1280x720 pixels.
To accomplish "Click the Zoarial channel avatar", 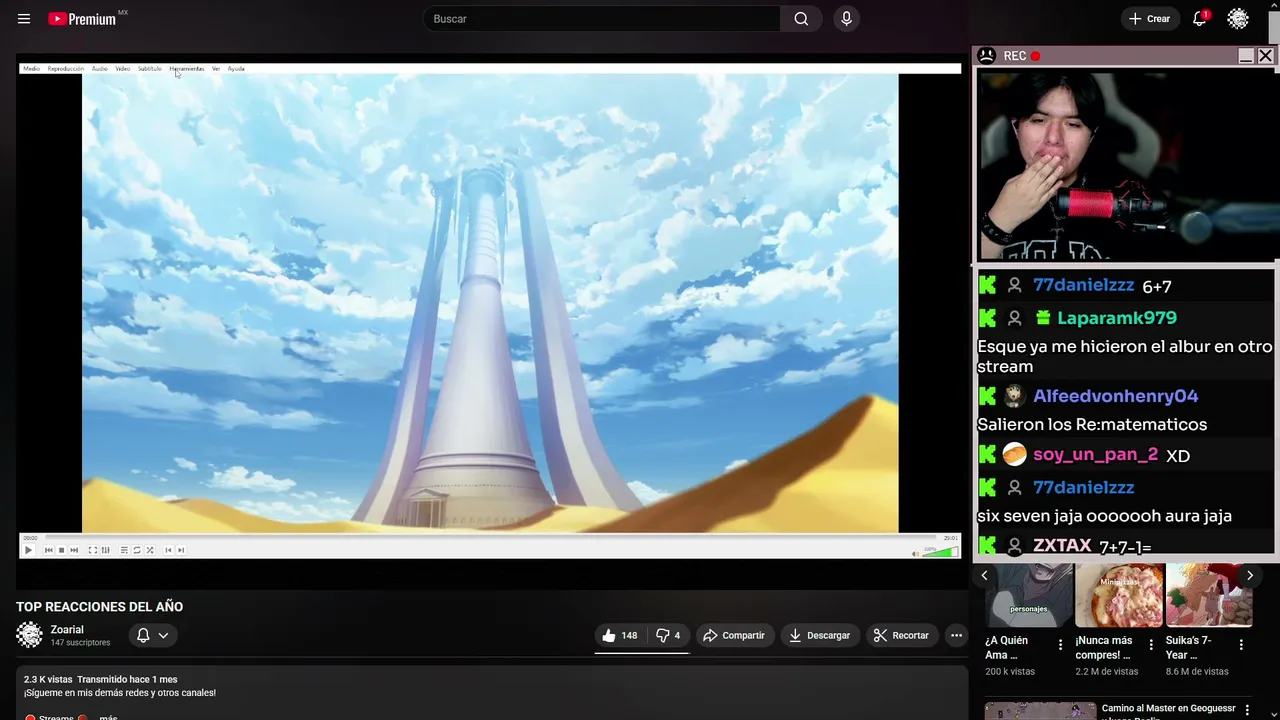I will pyautogui.click(x=29, y=635).
